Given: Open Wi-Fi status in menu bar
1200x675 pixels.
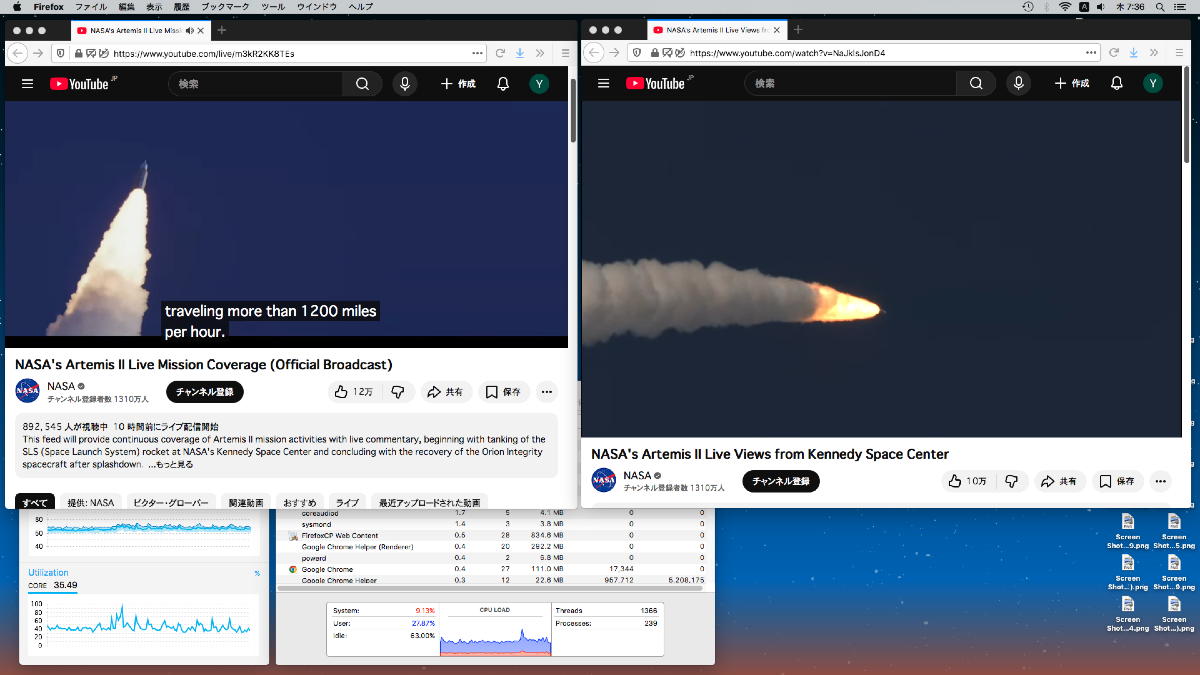Looking at the screenshot, I should pyautogui.click(x=1065, y=7).
